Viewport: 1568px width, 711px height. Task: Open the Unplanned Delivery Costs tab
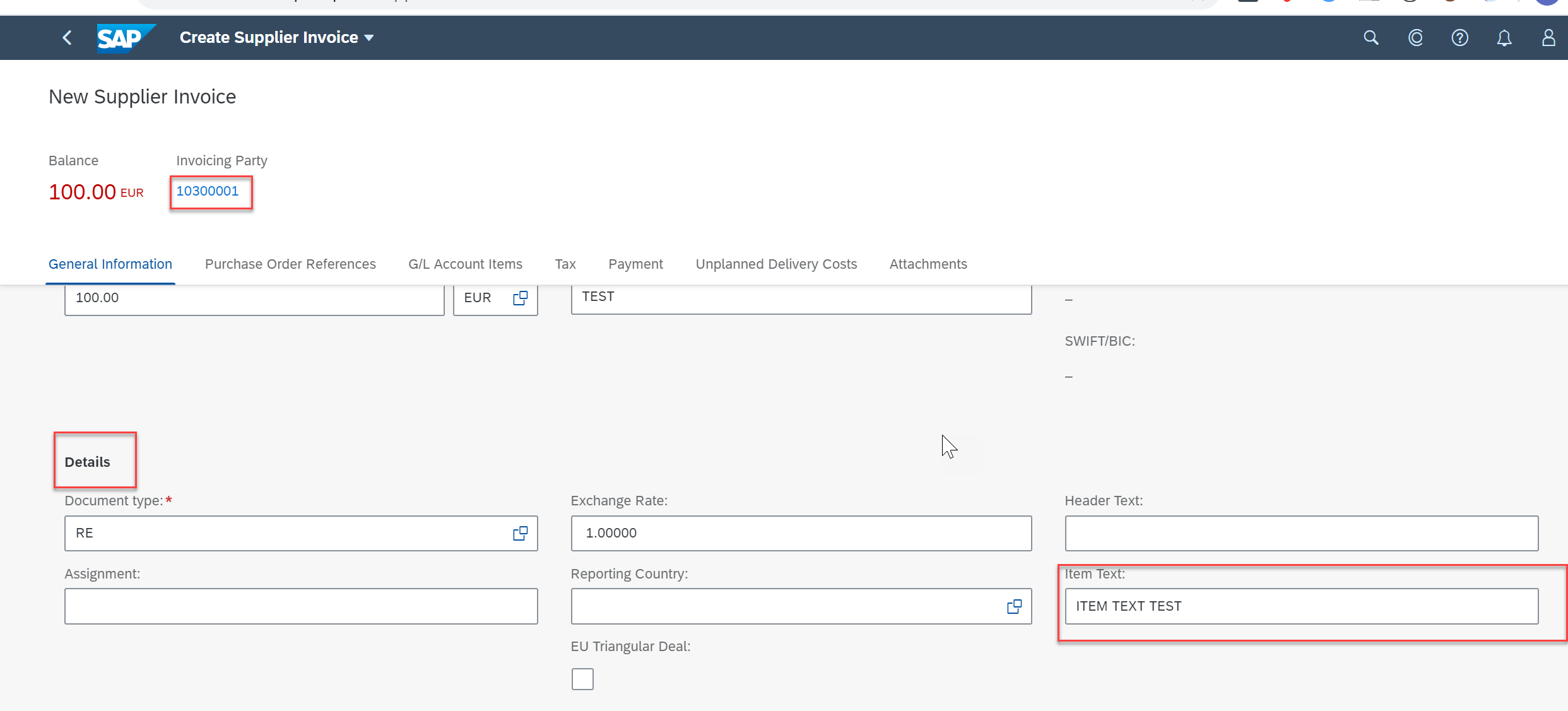[776, 264]
